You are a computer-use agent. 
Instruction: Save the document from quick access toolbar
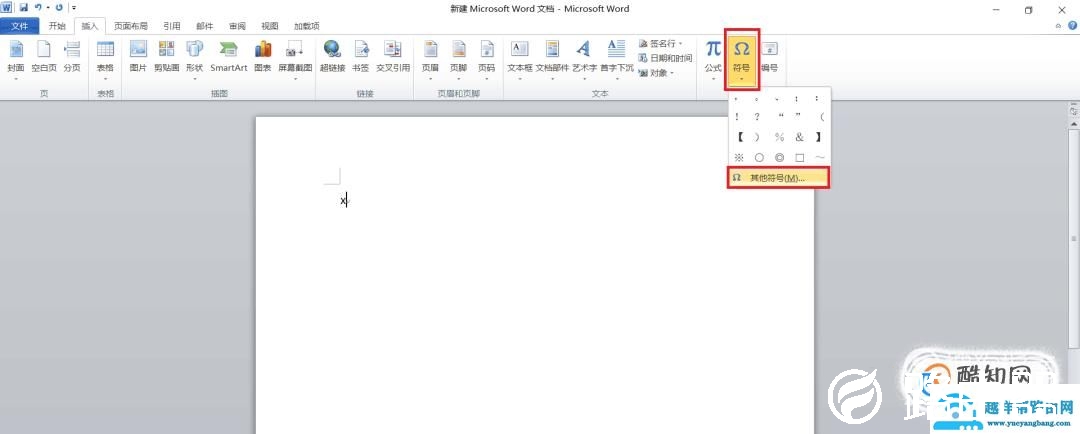coord(23,8)
